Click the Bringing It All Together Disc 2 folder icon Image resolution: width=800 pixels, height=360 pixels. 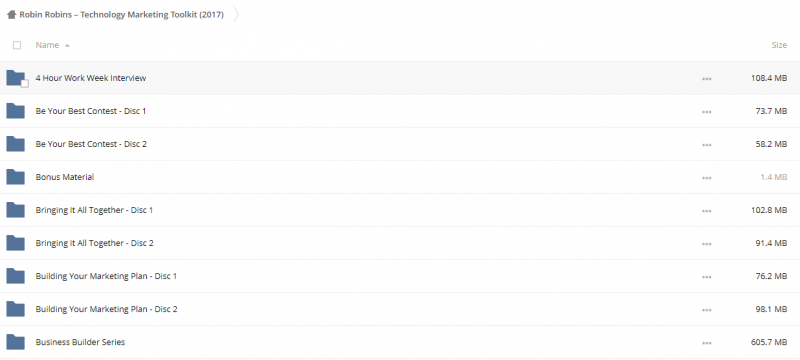click(x=15, y=243)
